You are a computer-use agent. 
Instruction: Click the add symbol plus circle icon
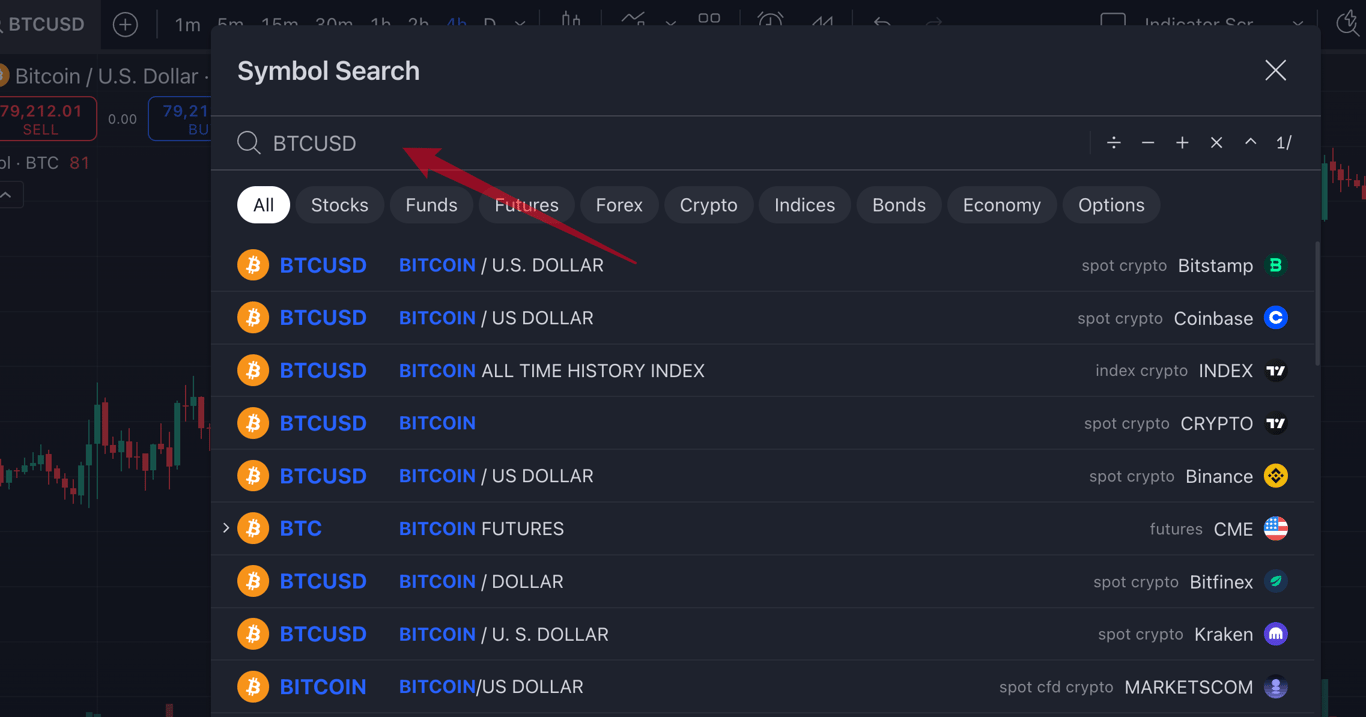125,24
